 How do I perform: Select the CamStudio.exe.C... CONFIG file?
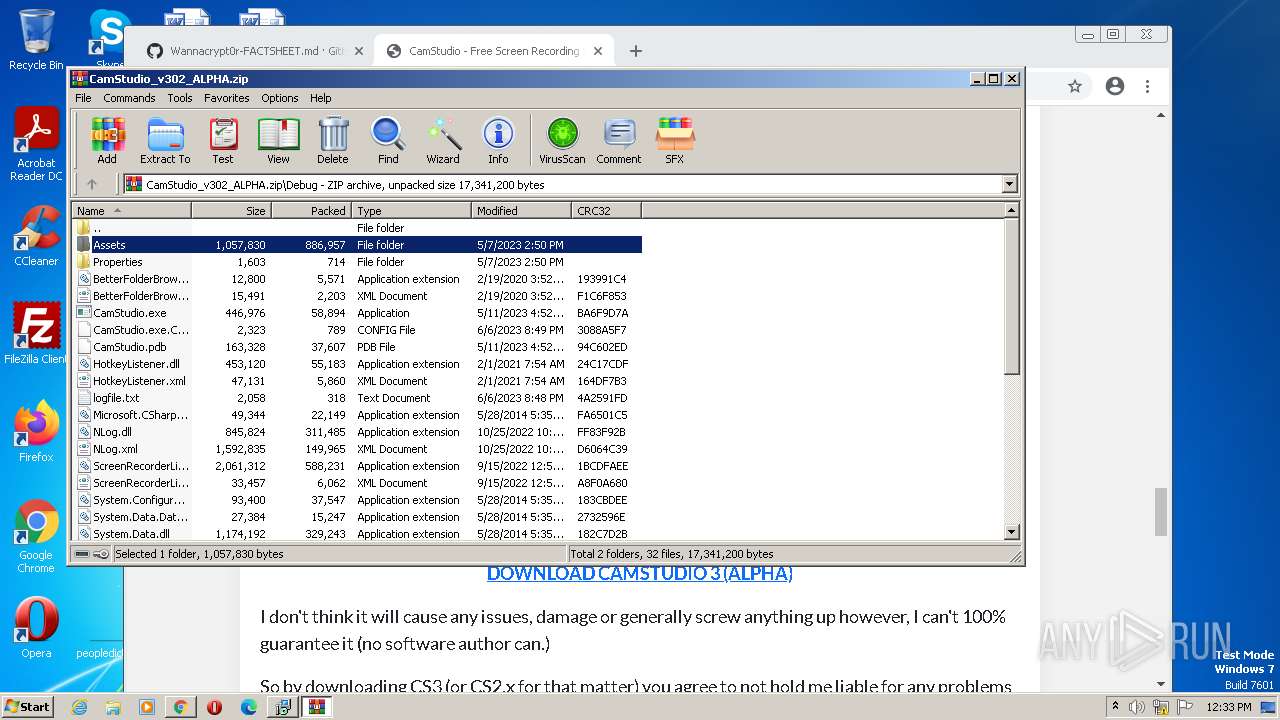(358, 330)
